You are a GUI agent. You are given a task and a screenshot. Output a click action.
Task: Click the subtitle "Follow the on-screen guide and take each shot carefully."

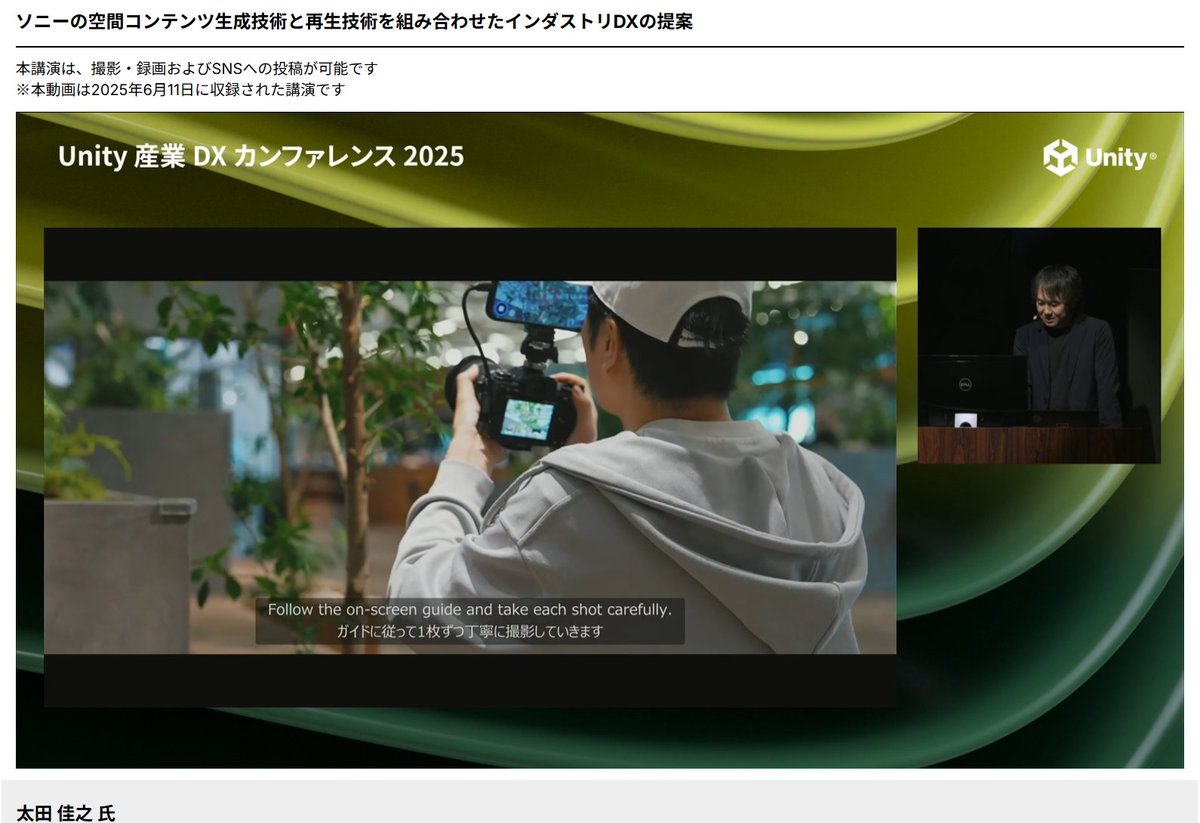coord(470,609)
